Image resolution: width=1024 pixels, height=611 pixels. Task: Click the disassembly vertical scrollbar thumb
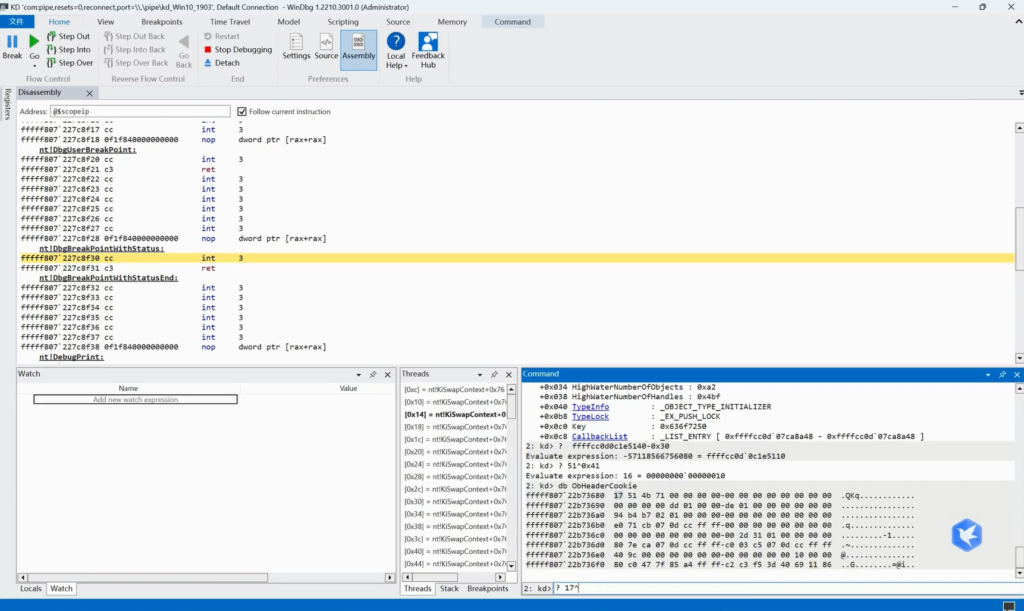click(1019, 238)
